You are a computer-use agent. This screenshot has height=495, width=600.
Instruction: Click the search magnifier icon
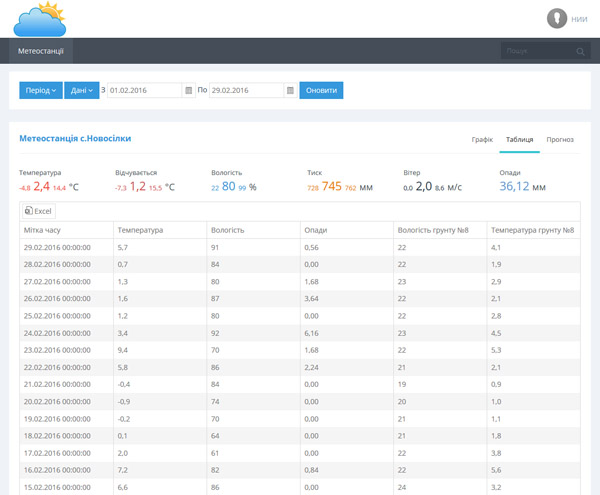pos(580,51)
